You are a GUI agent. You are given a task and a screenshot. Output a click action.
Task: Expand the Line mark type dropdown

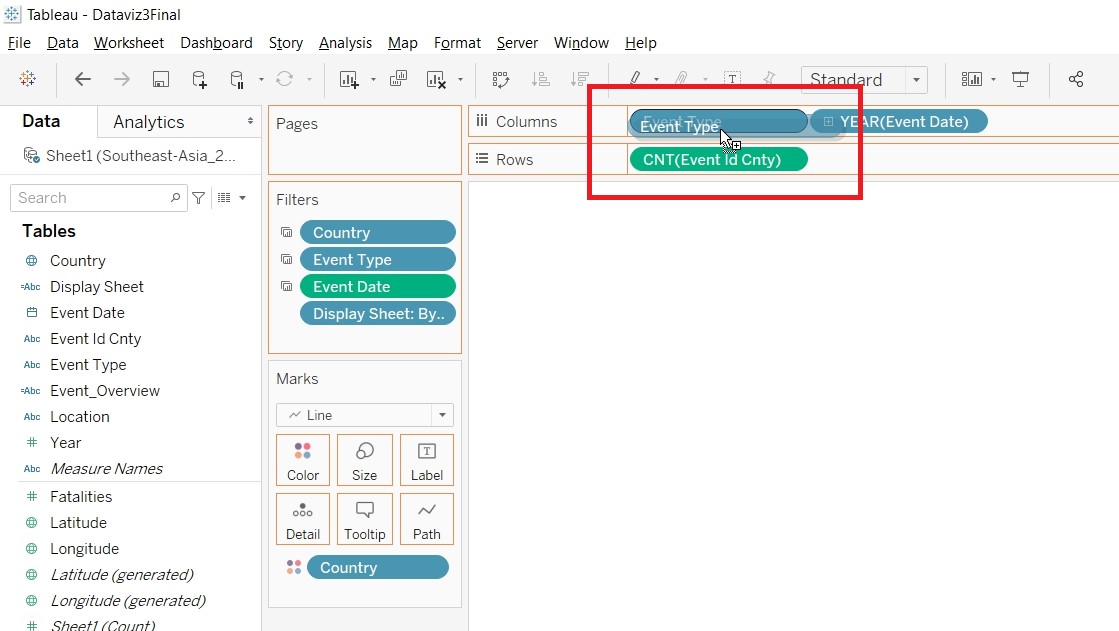click(442, 415)
